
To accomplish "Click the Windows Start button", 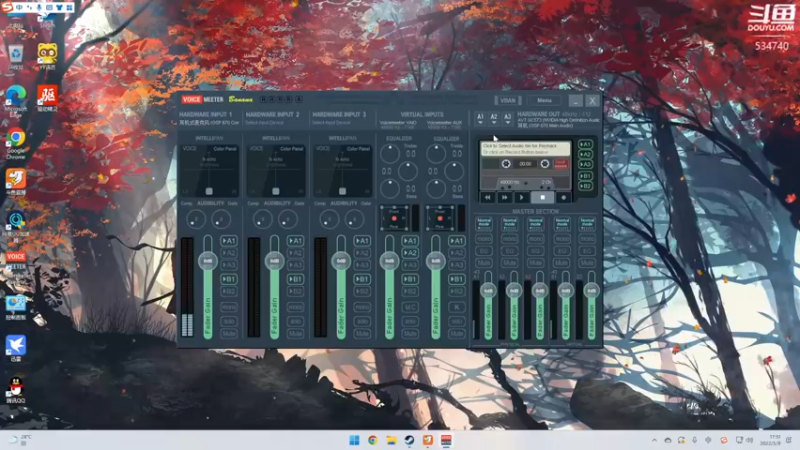I will point(354,440).
